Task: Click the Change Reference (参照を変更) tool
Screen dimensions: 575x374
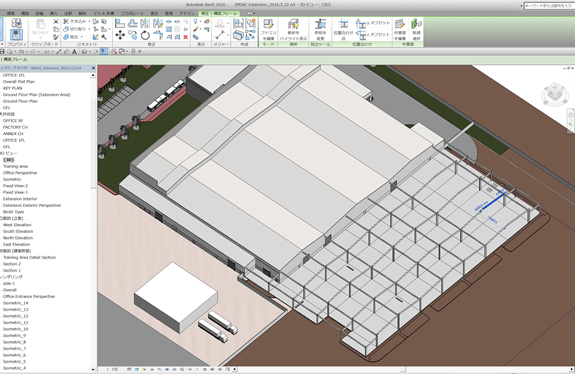Action: 320,29
